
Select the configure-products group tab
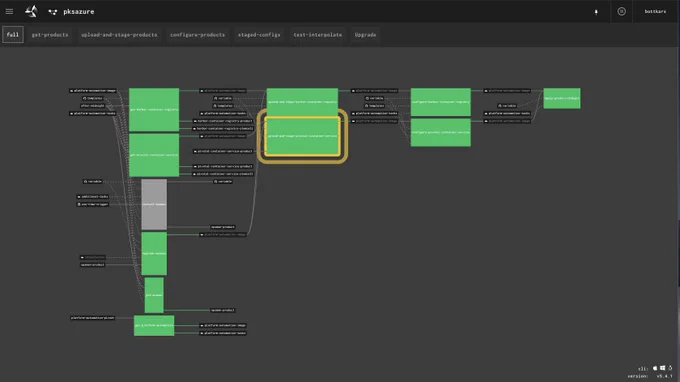click(x=197, y=35)
